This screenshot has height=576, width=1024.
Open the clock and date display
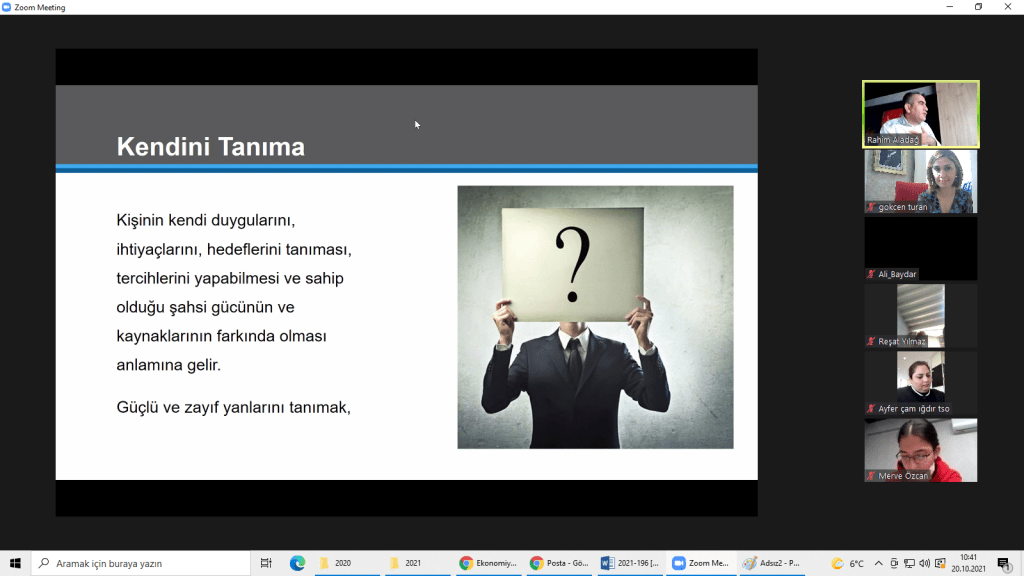[x=969, y=563]
